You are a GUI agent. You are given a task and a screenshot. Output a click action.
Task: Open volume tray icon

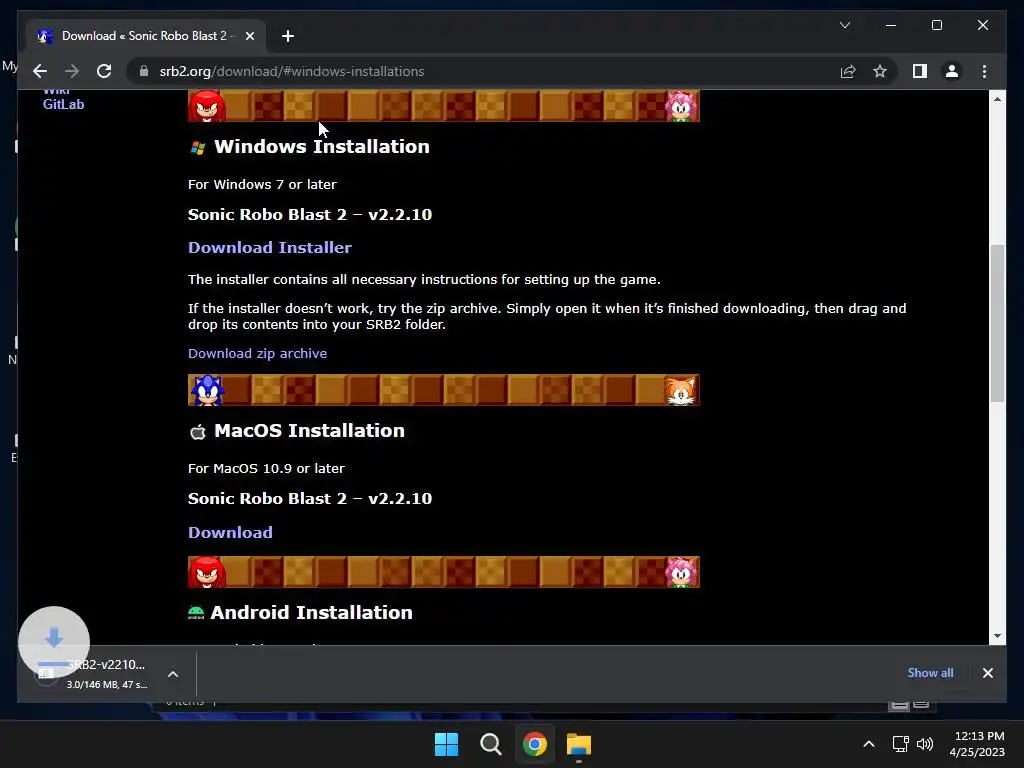[x=925, y=744]
